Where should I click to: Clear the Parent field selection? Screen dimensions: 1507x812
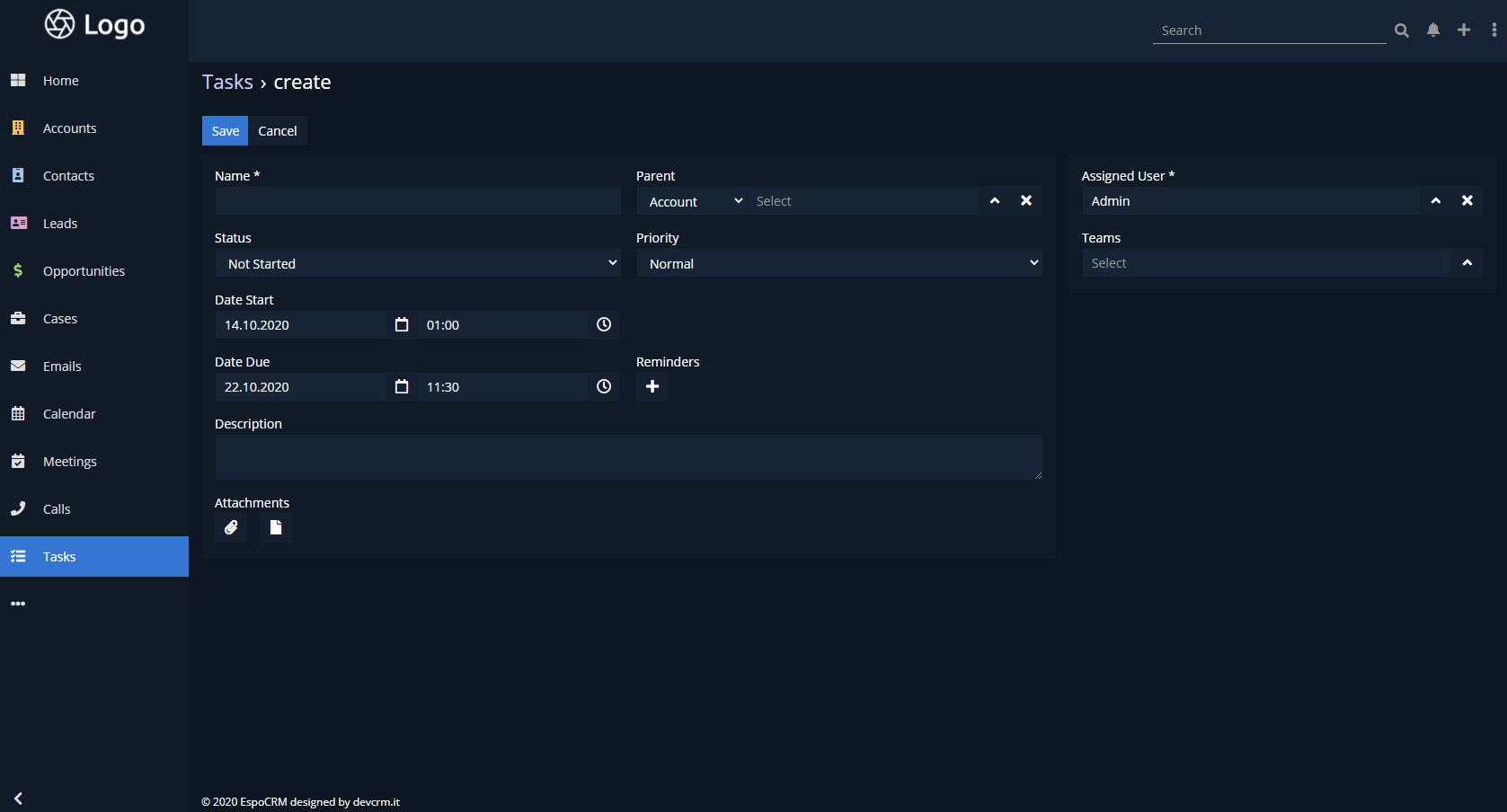1026,201
